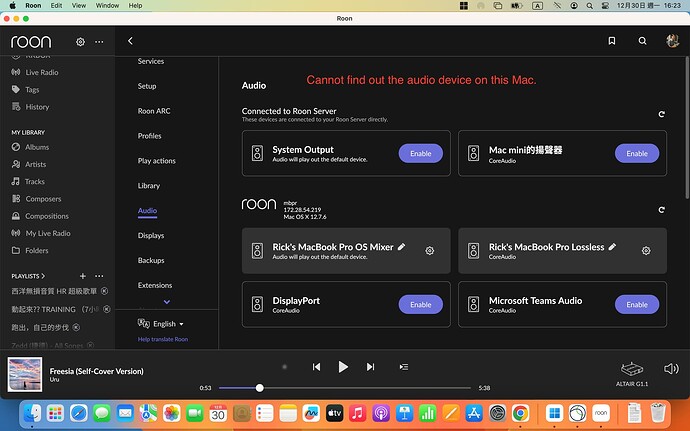Open the Edit menu in menu bar
The height and width of the screenshot is (431, 690).
[56, 5]
